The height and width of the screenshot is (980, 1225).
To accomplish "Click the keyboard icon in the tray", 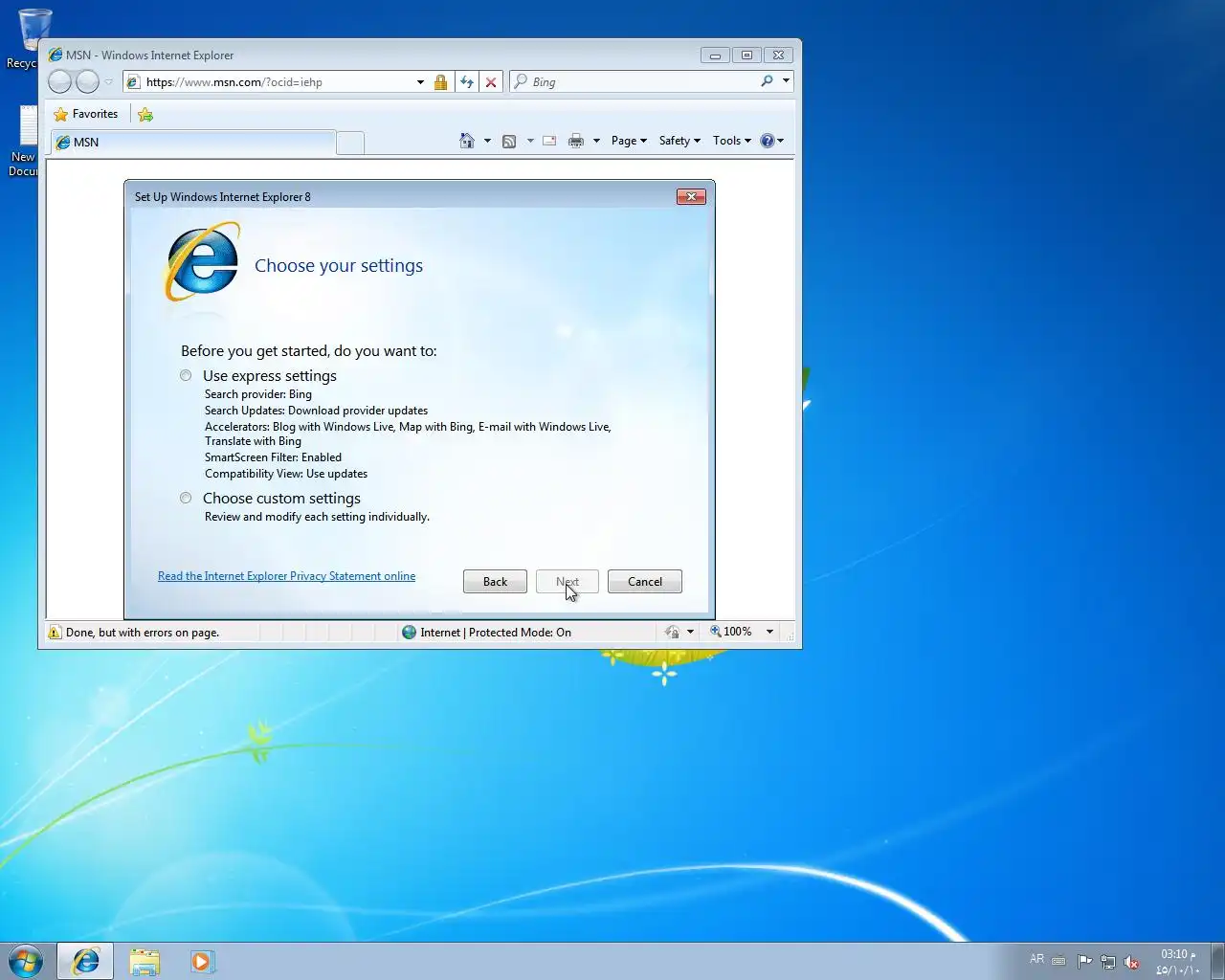I will [x=1058, y=961].
